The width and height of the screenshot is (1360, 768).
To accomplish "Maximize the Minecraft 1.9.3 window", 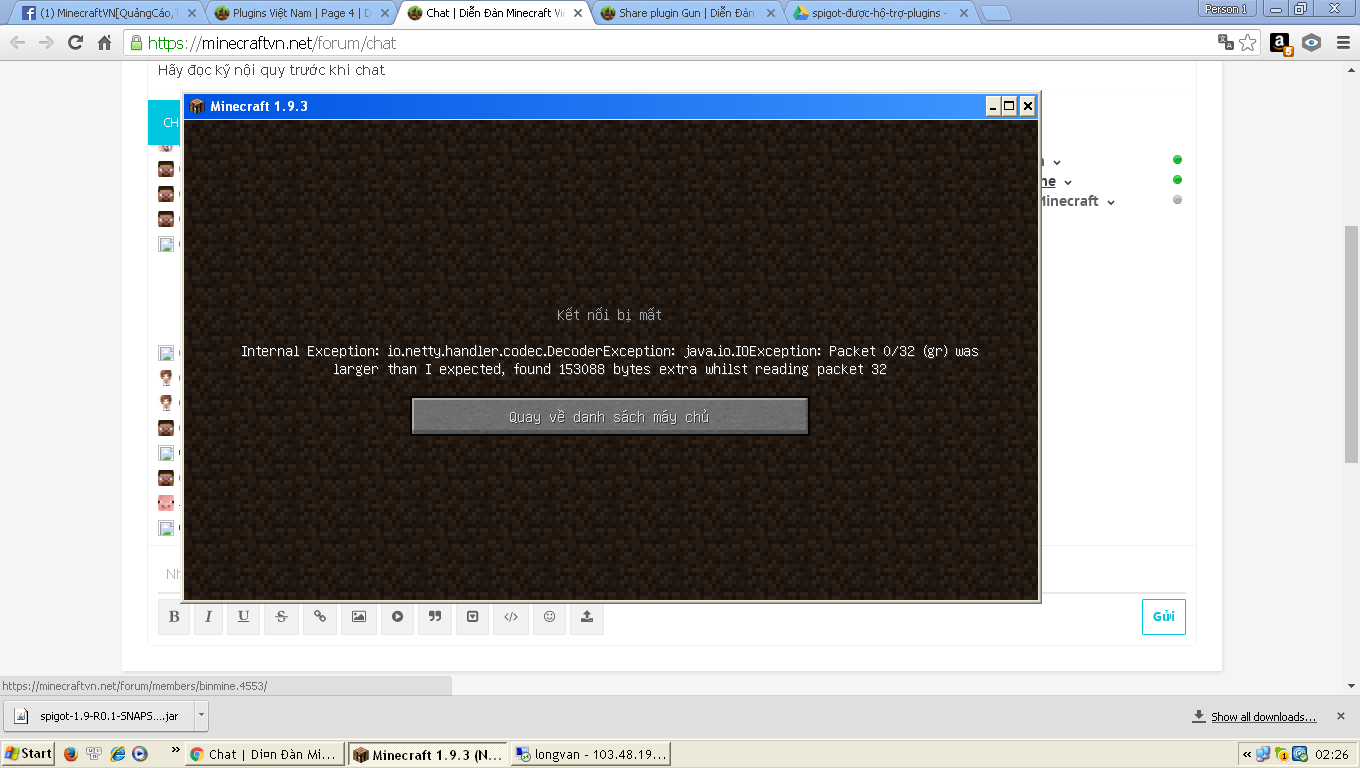I will [x=1010, y=106].
